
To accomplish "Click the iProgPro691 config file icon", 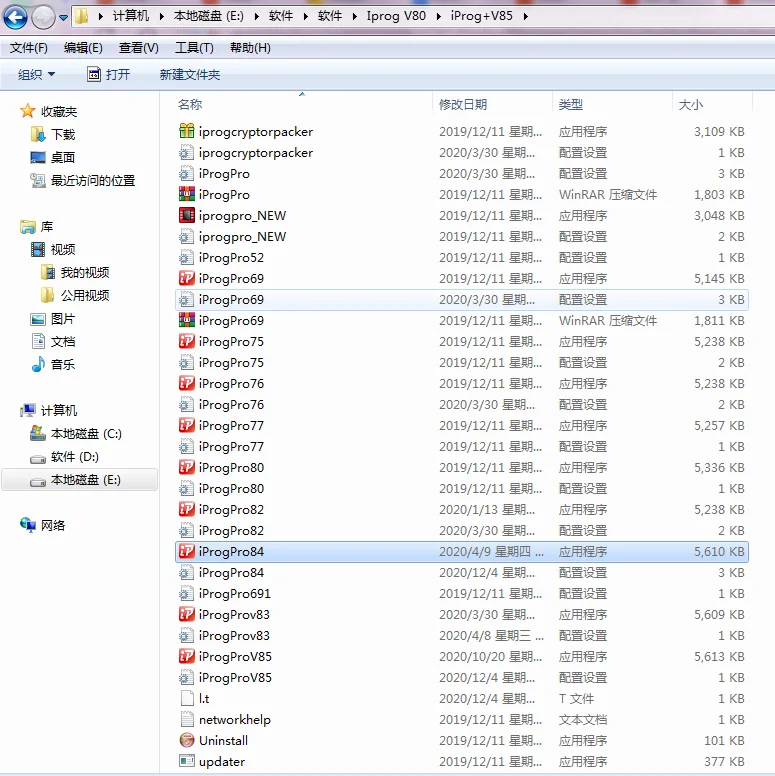I will pyautogui.click(x=187, y=593).
